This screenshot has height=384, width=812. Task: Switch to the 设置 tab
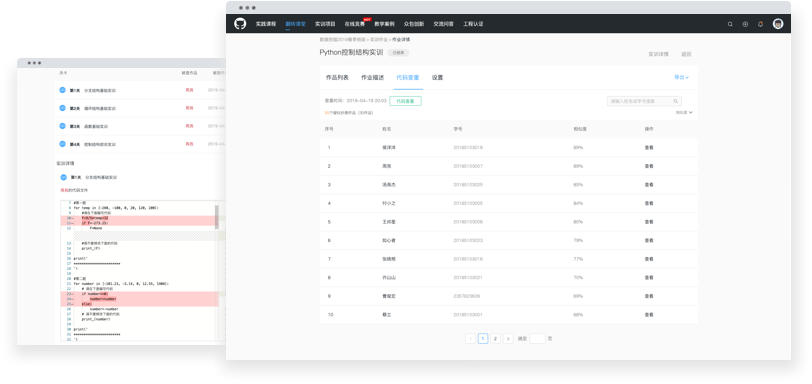[438, 78]
